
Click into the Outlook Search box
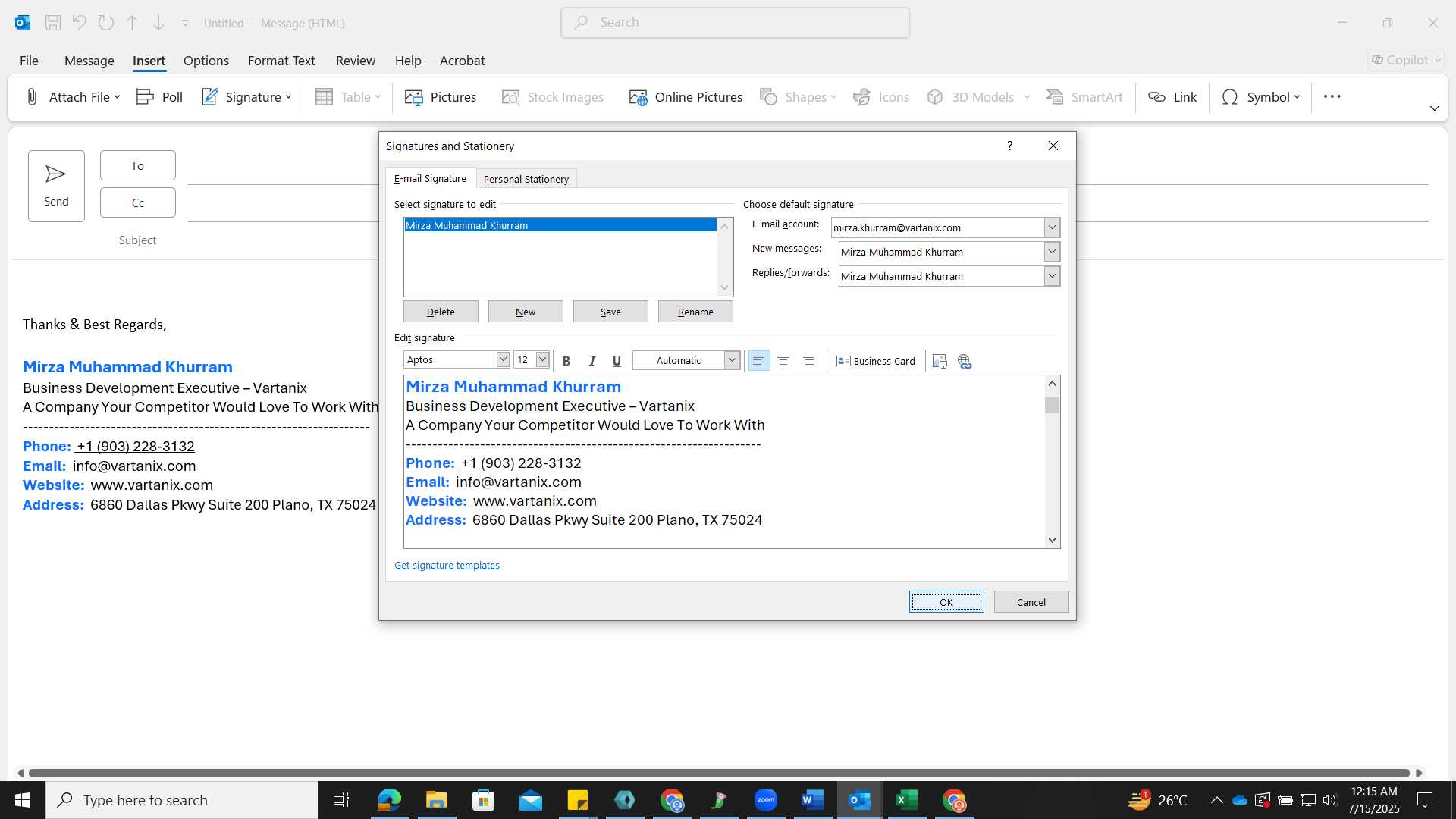tap(735, 23)
